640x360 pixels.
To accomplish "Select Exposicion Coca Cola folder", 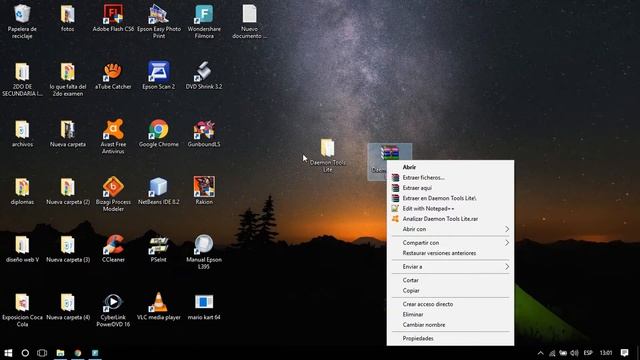I will tap(22, 310).
